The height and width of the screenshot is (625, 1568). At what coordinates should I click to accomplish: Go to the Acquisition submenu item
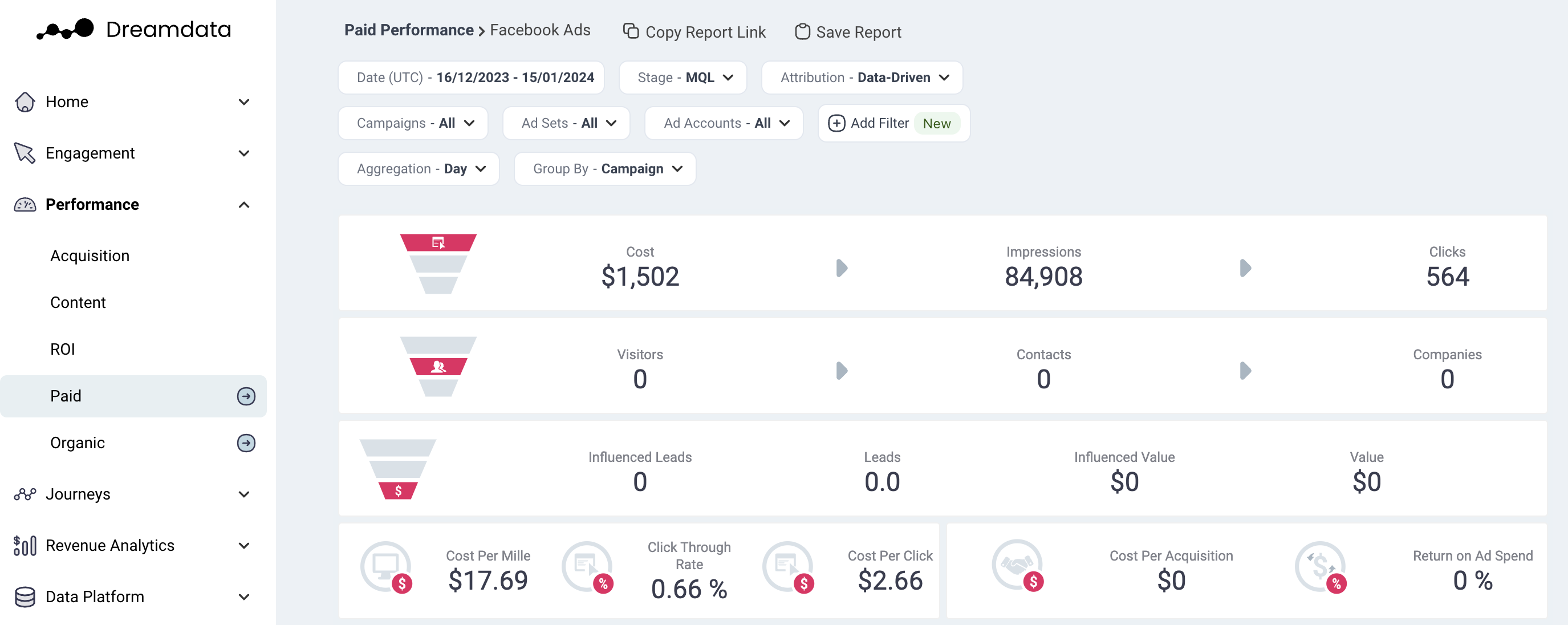[x=90, y=255]
